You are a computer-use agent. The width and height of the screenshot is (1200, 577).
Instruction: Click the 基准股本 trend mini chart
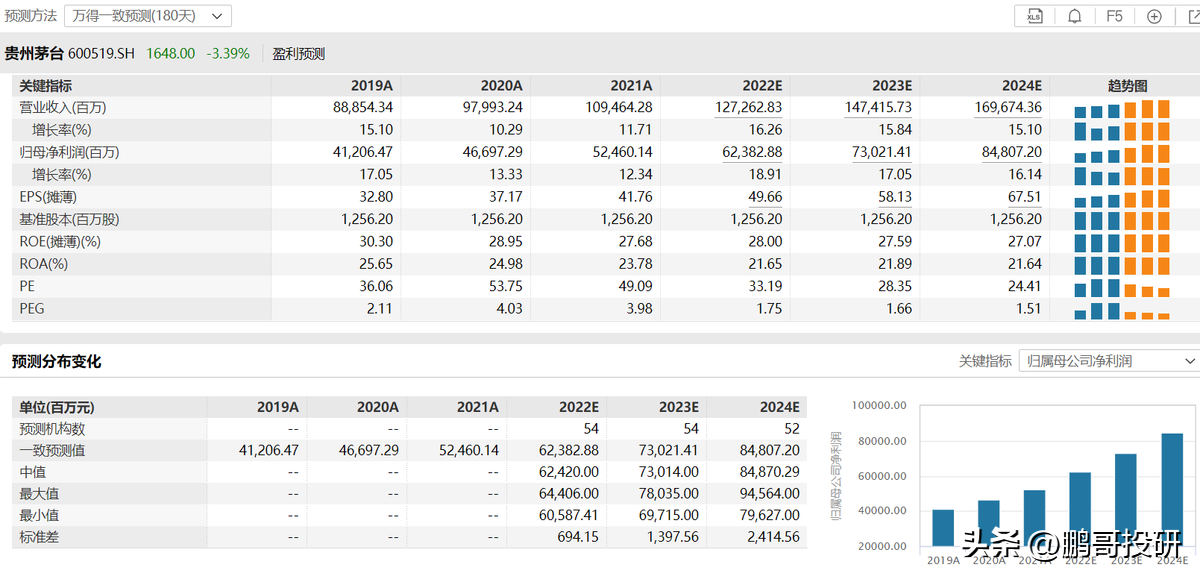pos(1121,219)
